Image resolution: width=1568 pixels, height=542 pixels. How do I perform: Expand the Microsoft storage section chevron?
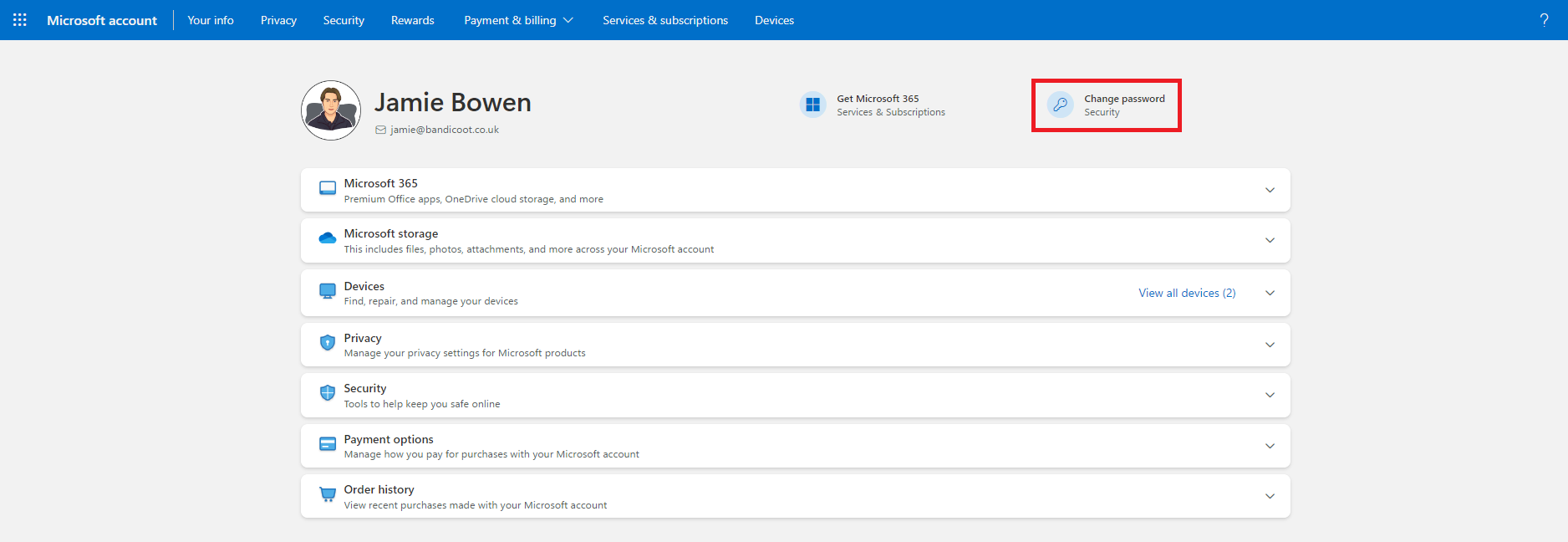tap(1270, 240)
